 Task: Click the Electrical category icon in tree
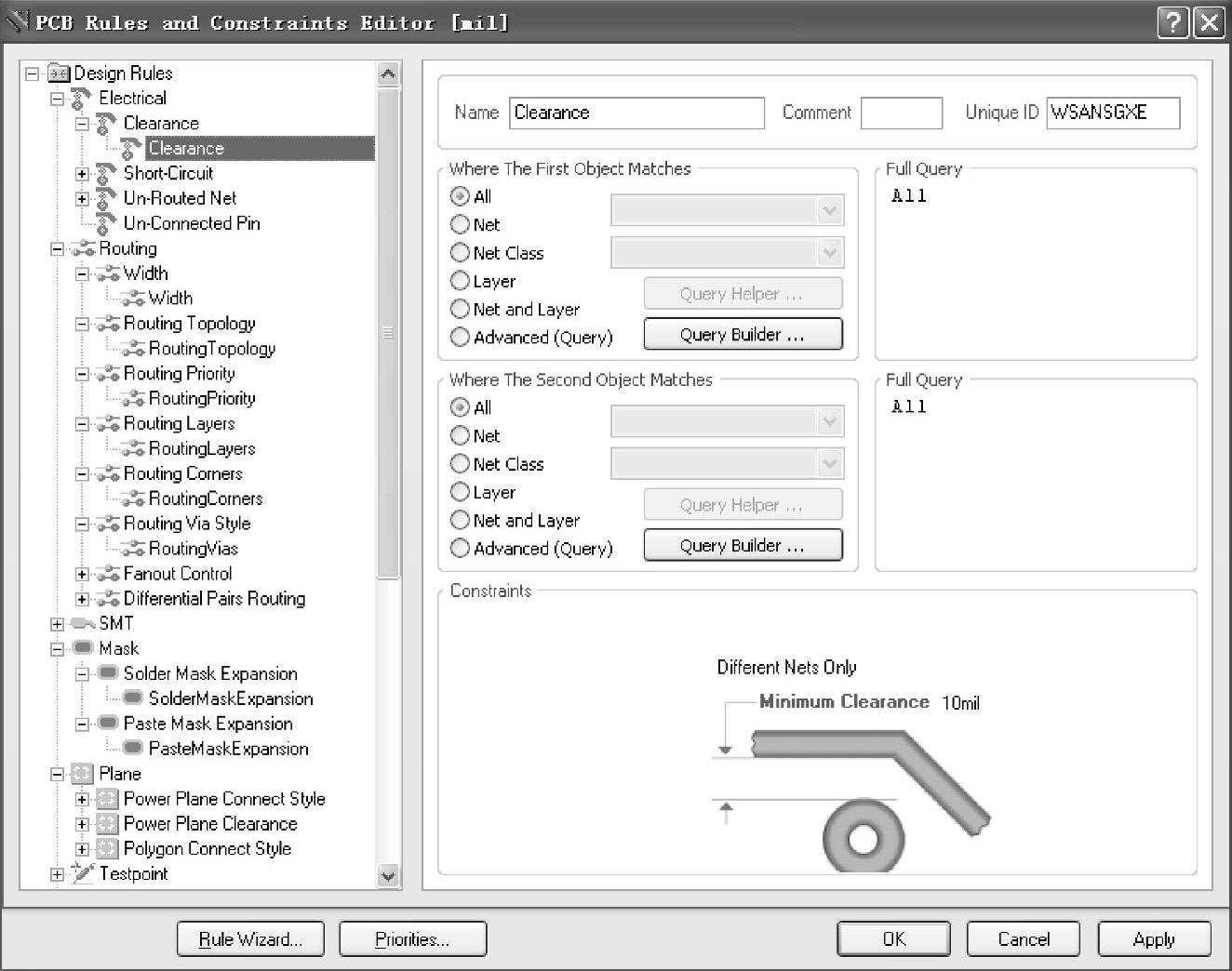pyautogui.click(x=82, y=99)
